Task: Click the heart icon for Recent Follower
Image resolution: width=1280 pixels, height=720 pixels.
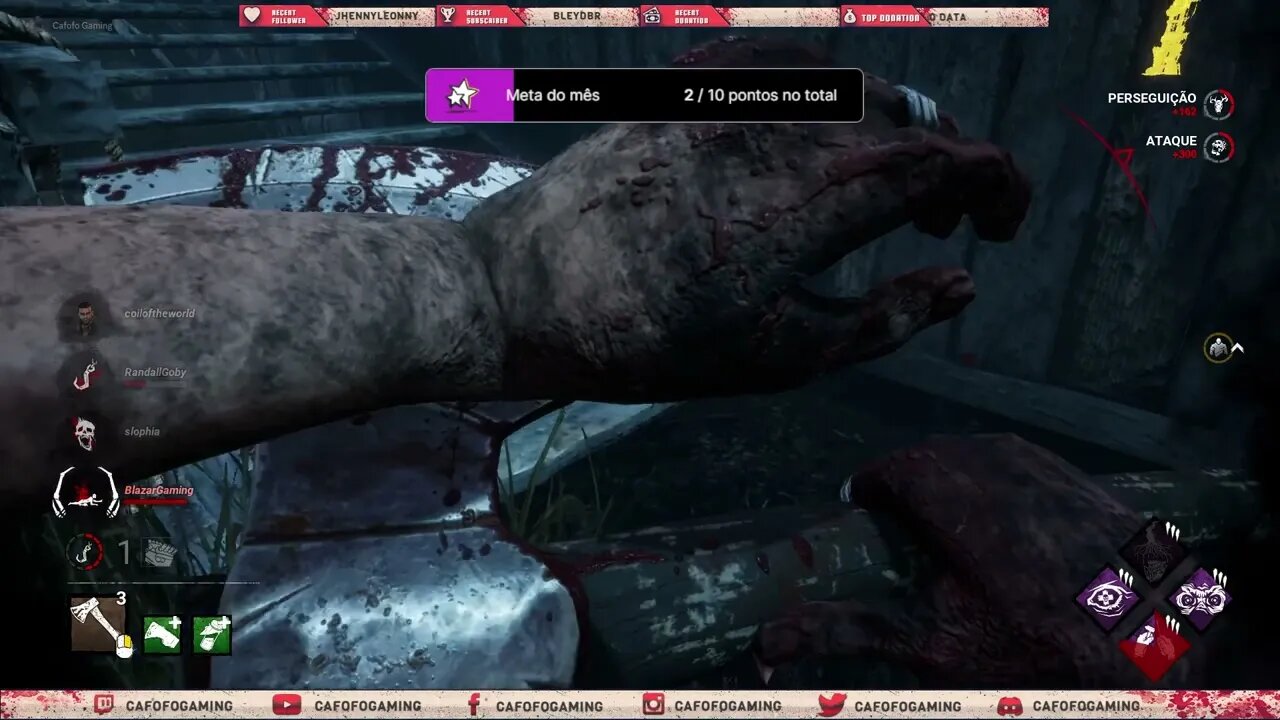Action: [252, 16]
